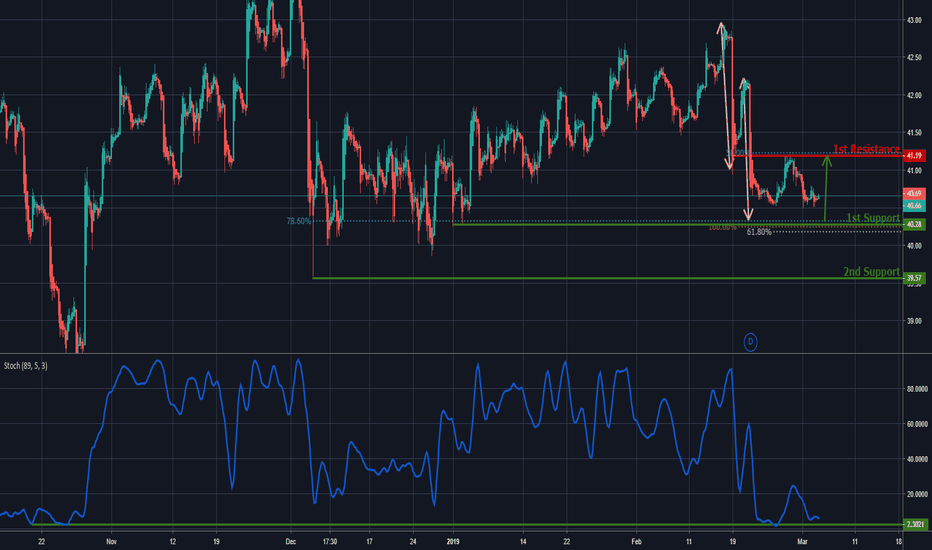Click the green 39.57 second support price tag
The image size is (932, 550).
click(x=914, y=278)
